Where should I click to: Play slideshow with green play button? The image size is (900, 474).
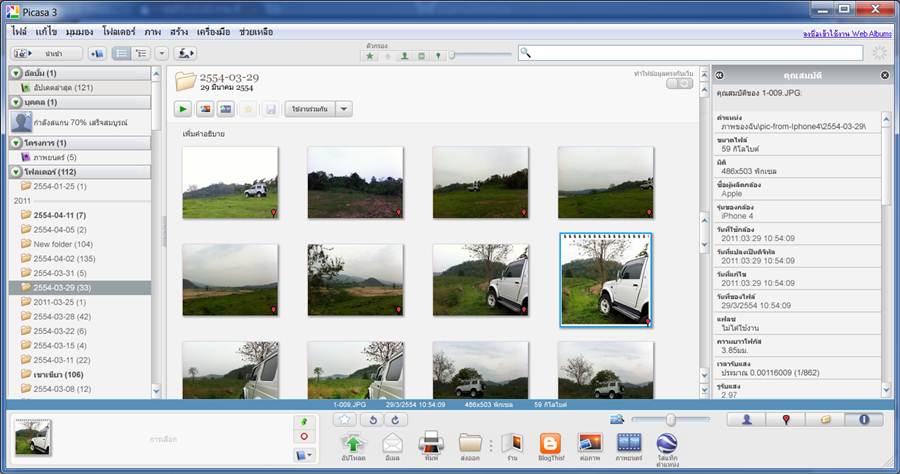point(183,108)
